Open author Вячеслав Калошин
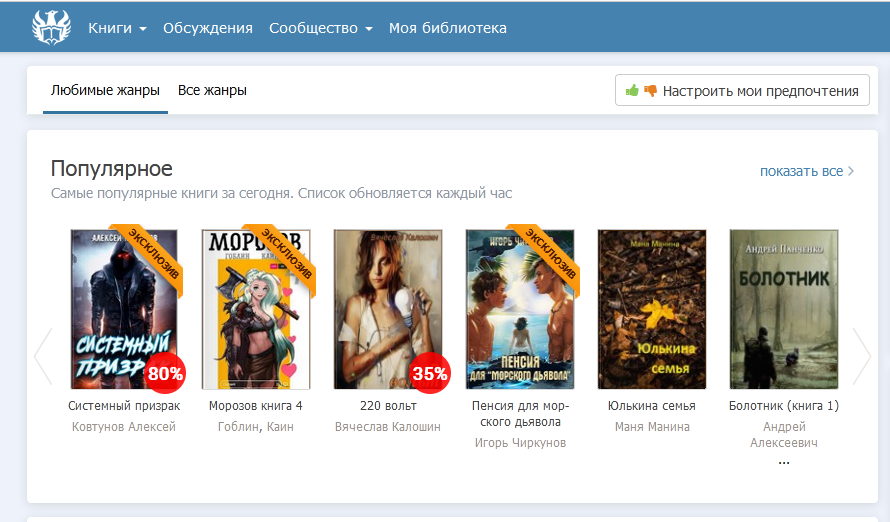This screenshot has width=890, height=522. 388,427
